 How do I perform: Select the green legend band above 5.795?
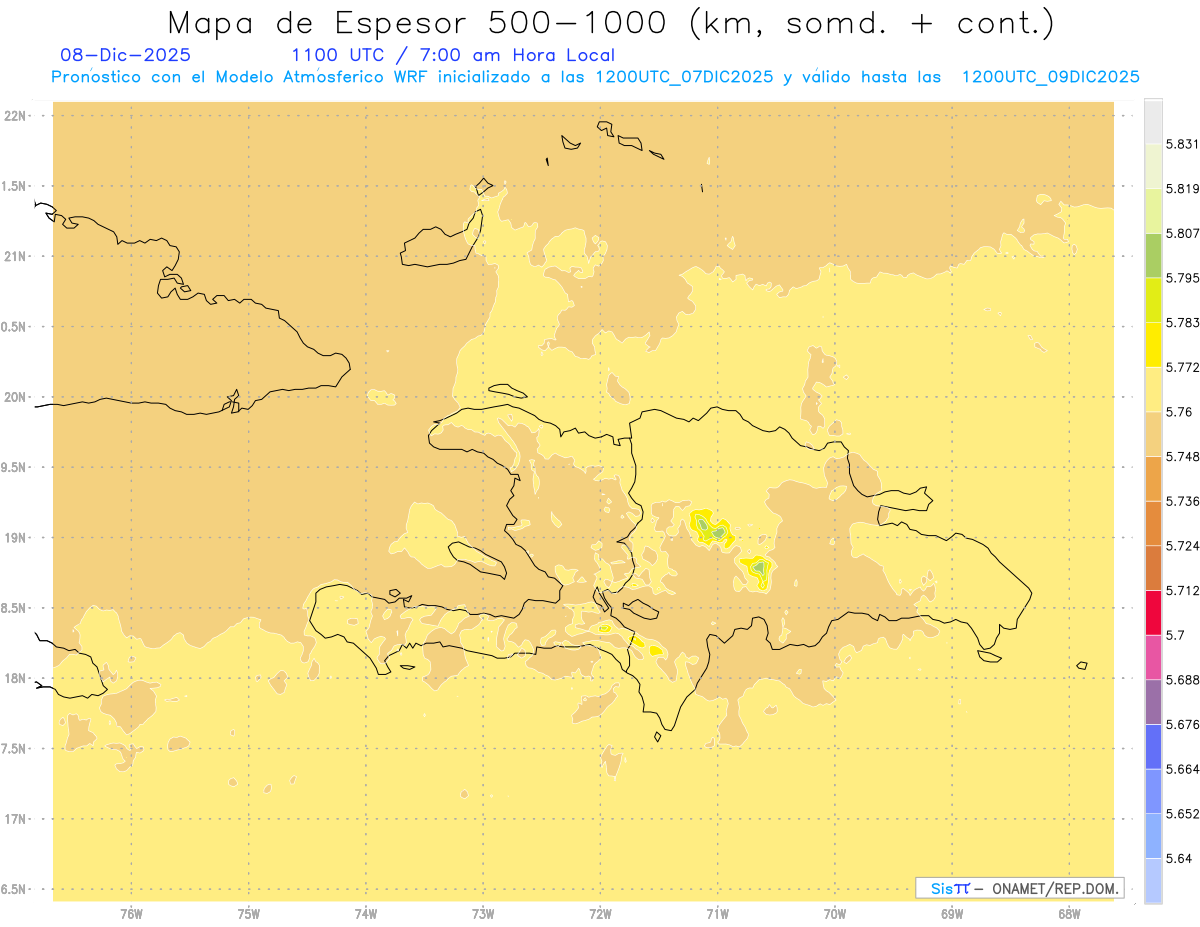(x=1153, y=255)
